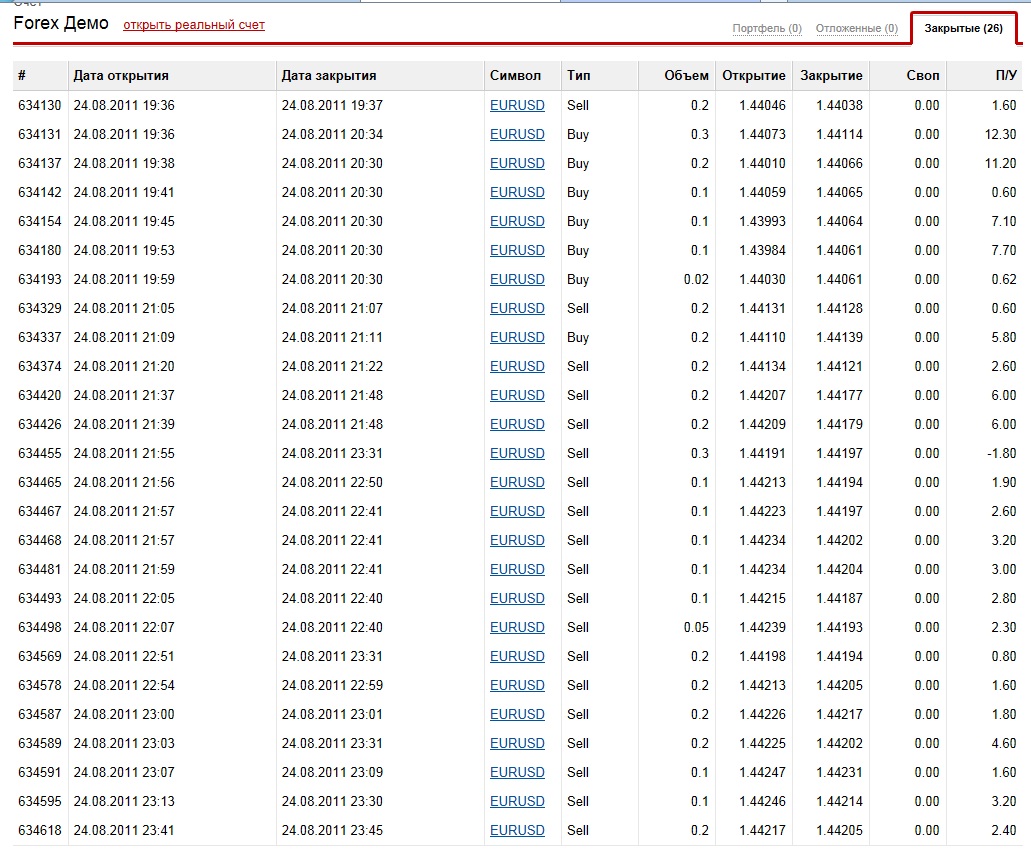Screen dimensions: 1031x857
Task: Open EURUSD link for order 634337
Action: tap(517, 337)
